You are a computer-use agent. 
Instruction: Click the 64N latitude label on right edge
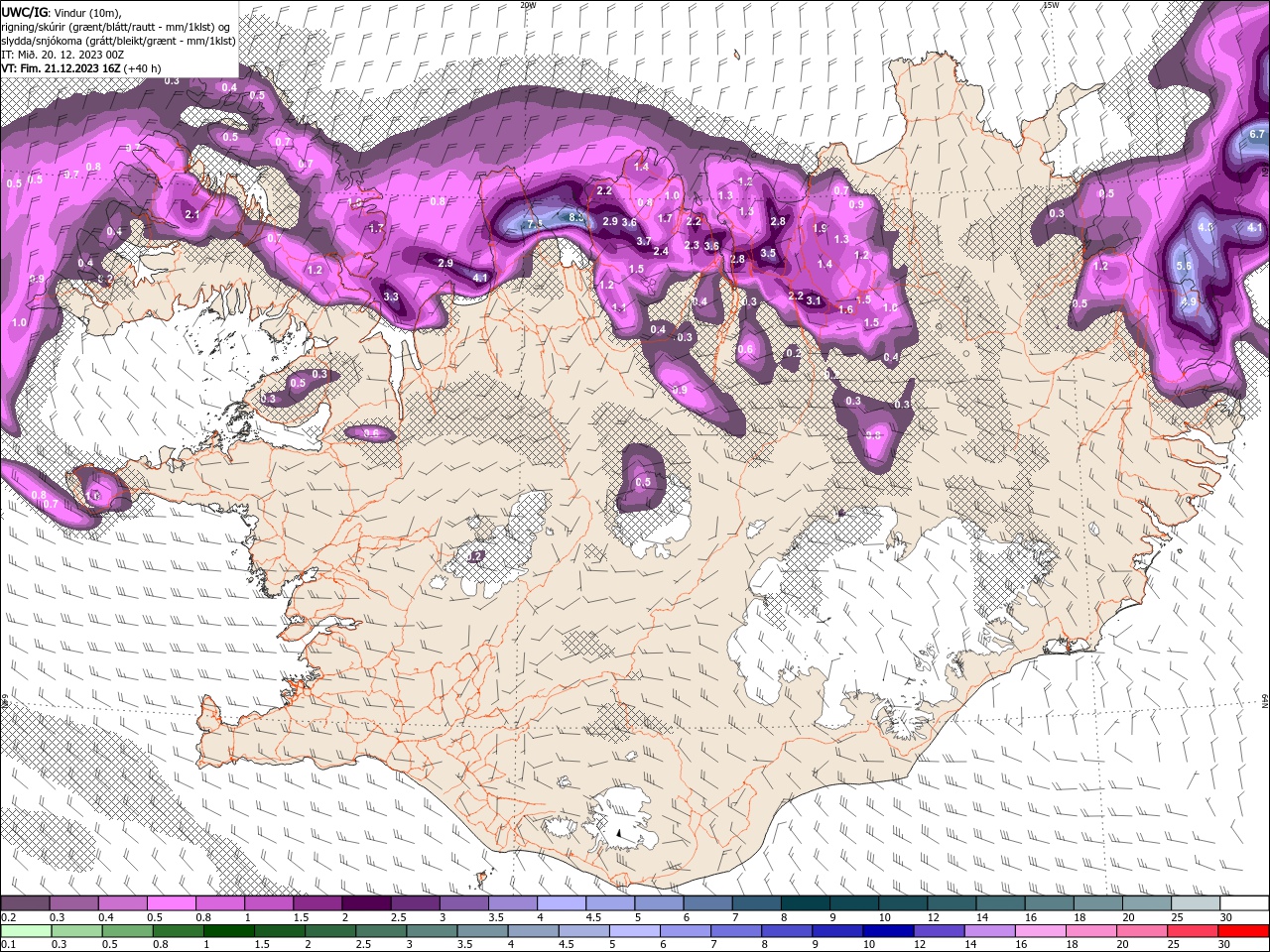click(1265, 701)
